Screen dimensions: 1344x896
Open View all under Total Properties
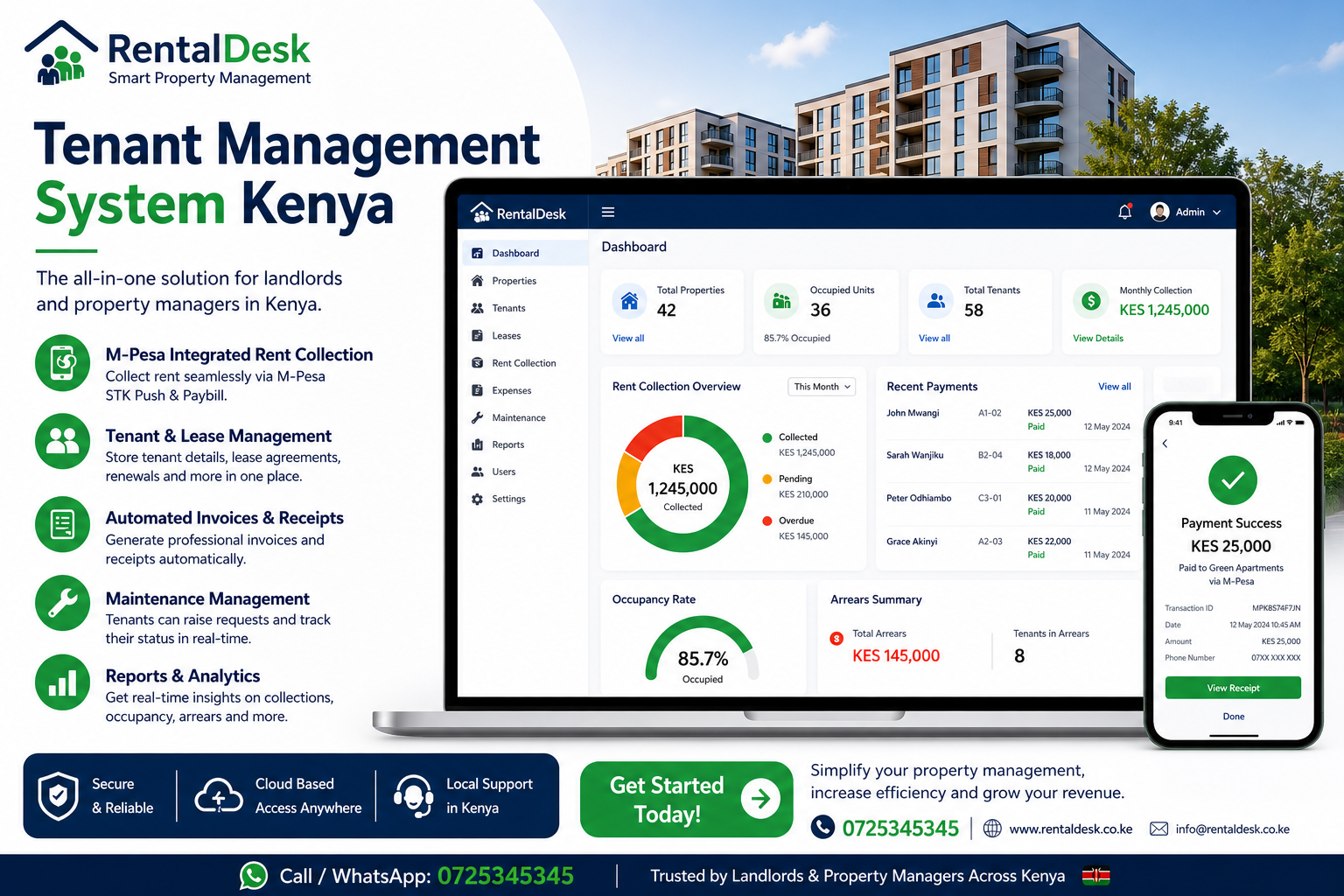pyautogui.click(x=628, y=339)
